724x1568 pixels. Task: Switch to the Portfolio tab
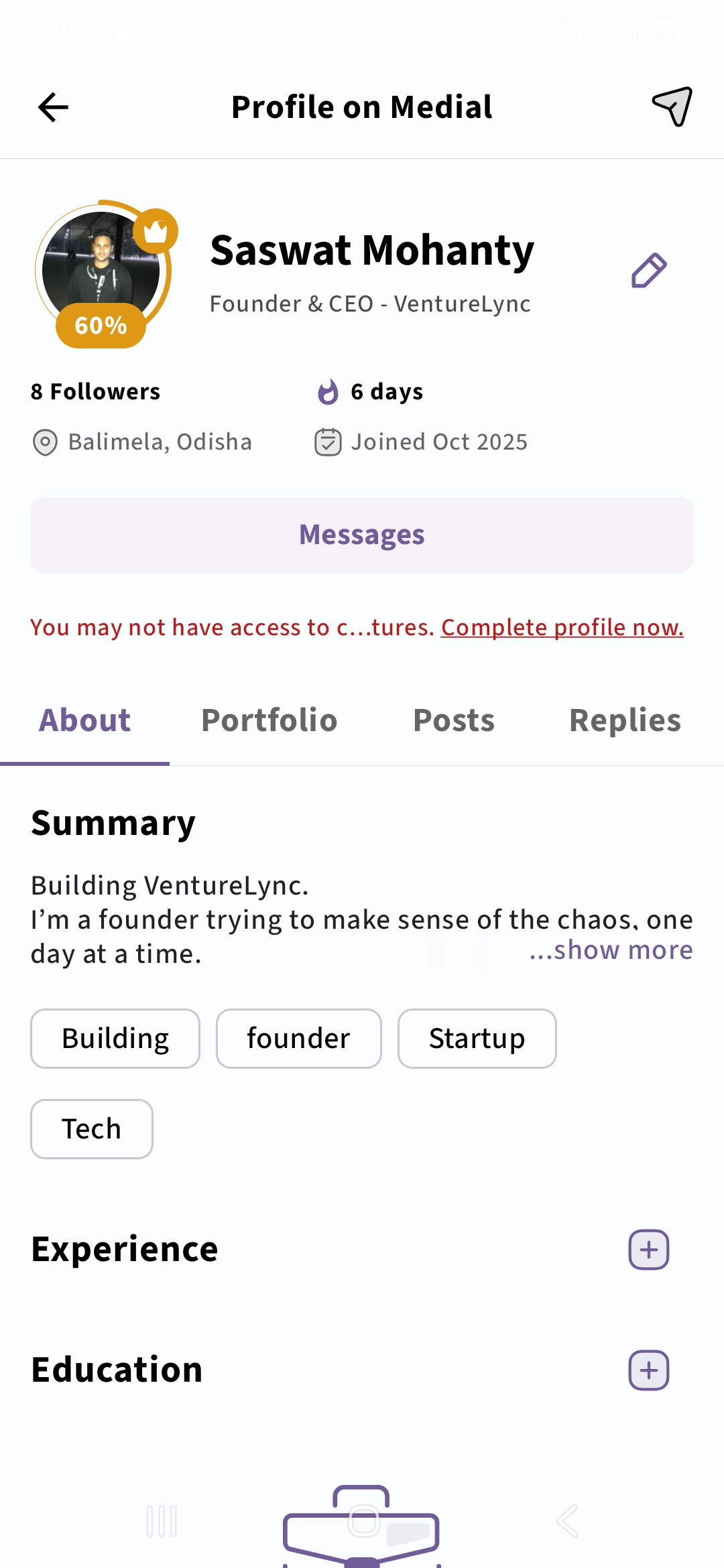tap(269, 721)
